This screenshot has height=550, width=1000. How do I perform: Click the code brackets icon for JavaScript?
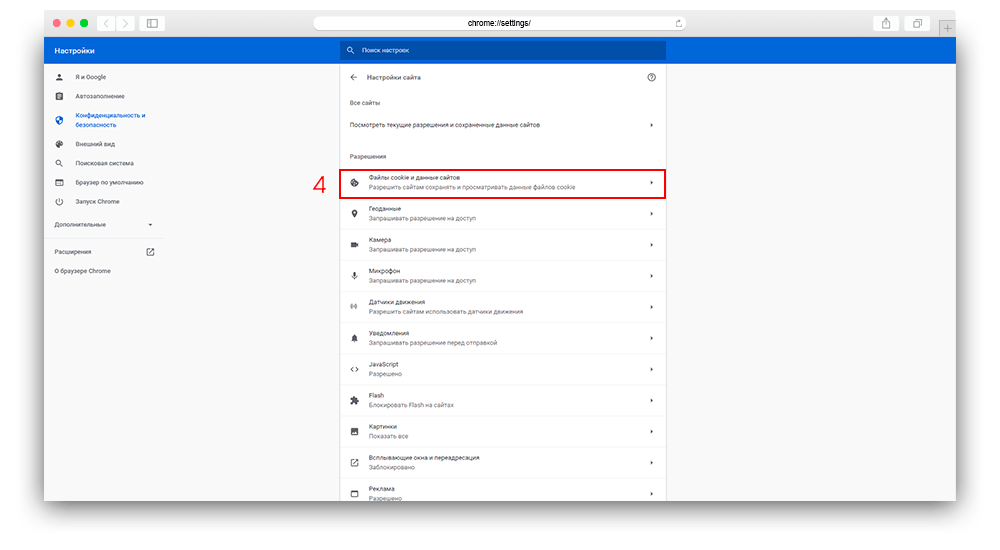click(355, 369)
